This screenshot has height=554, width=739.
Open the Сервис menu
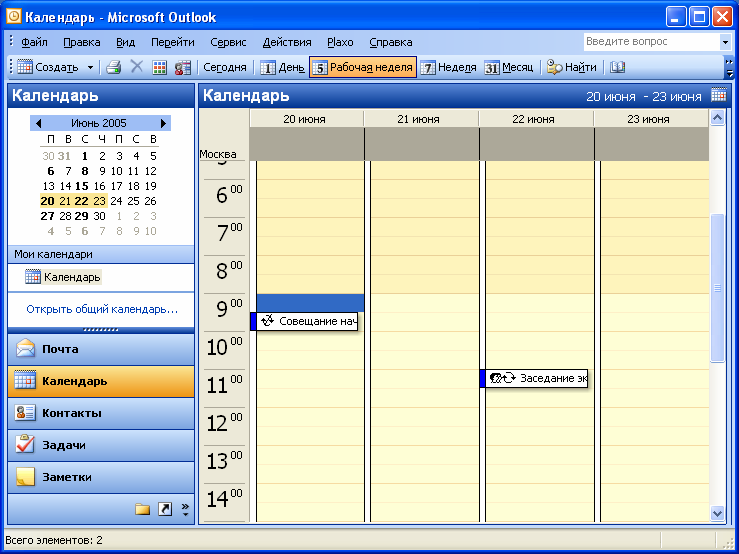coord(228,42)
